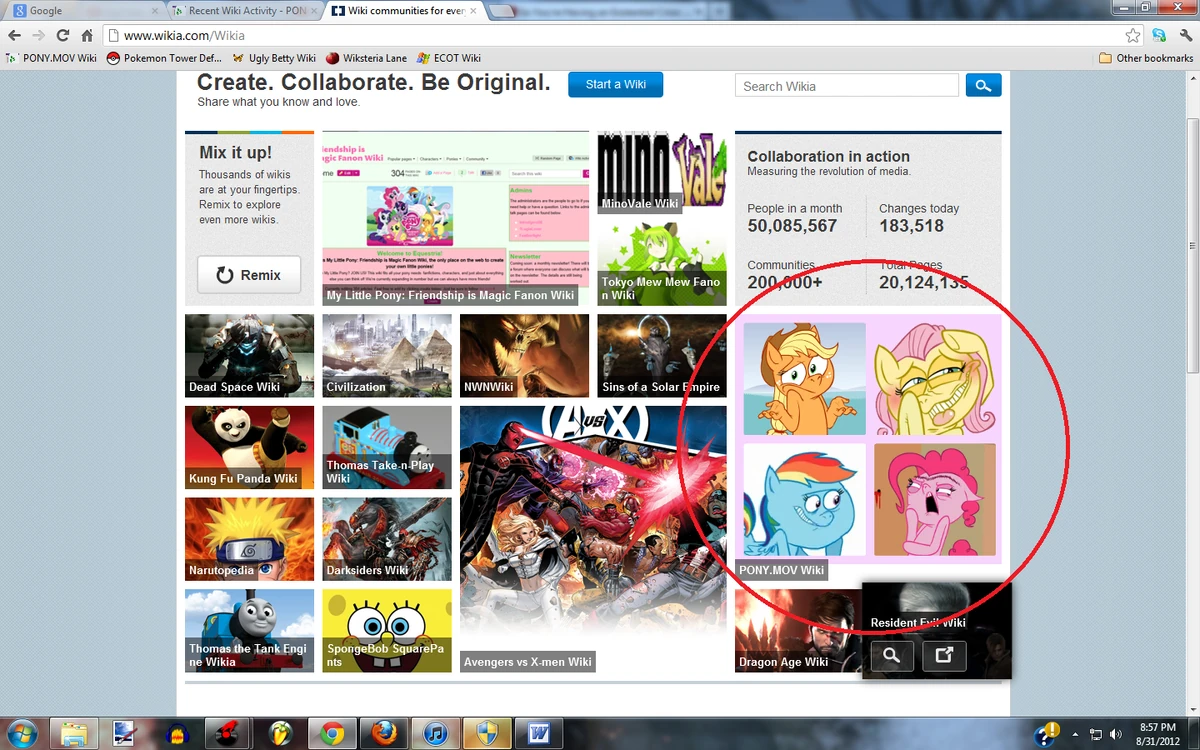
Task: Click the browser home icon
Action: (x=88, y=34)
